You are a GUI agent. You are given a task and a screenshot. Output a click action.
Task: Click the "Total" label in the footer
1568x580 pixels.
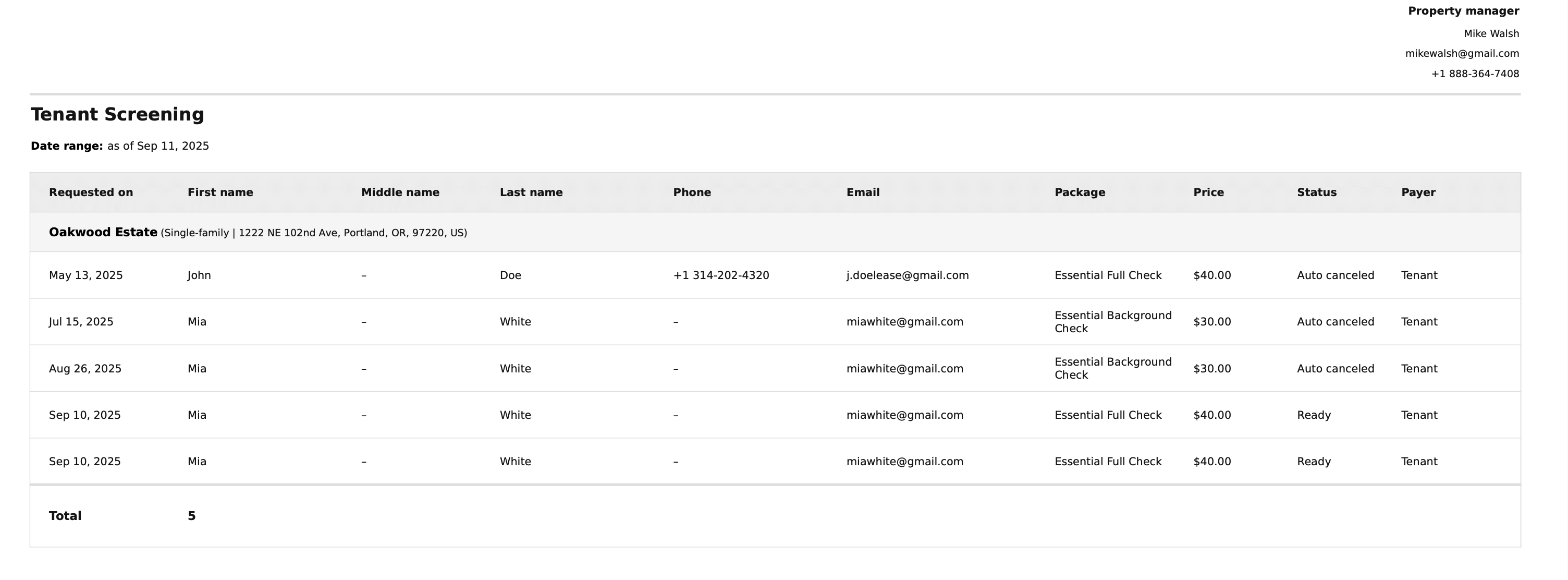click(x=65, y=516)
